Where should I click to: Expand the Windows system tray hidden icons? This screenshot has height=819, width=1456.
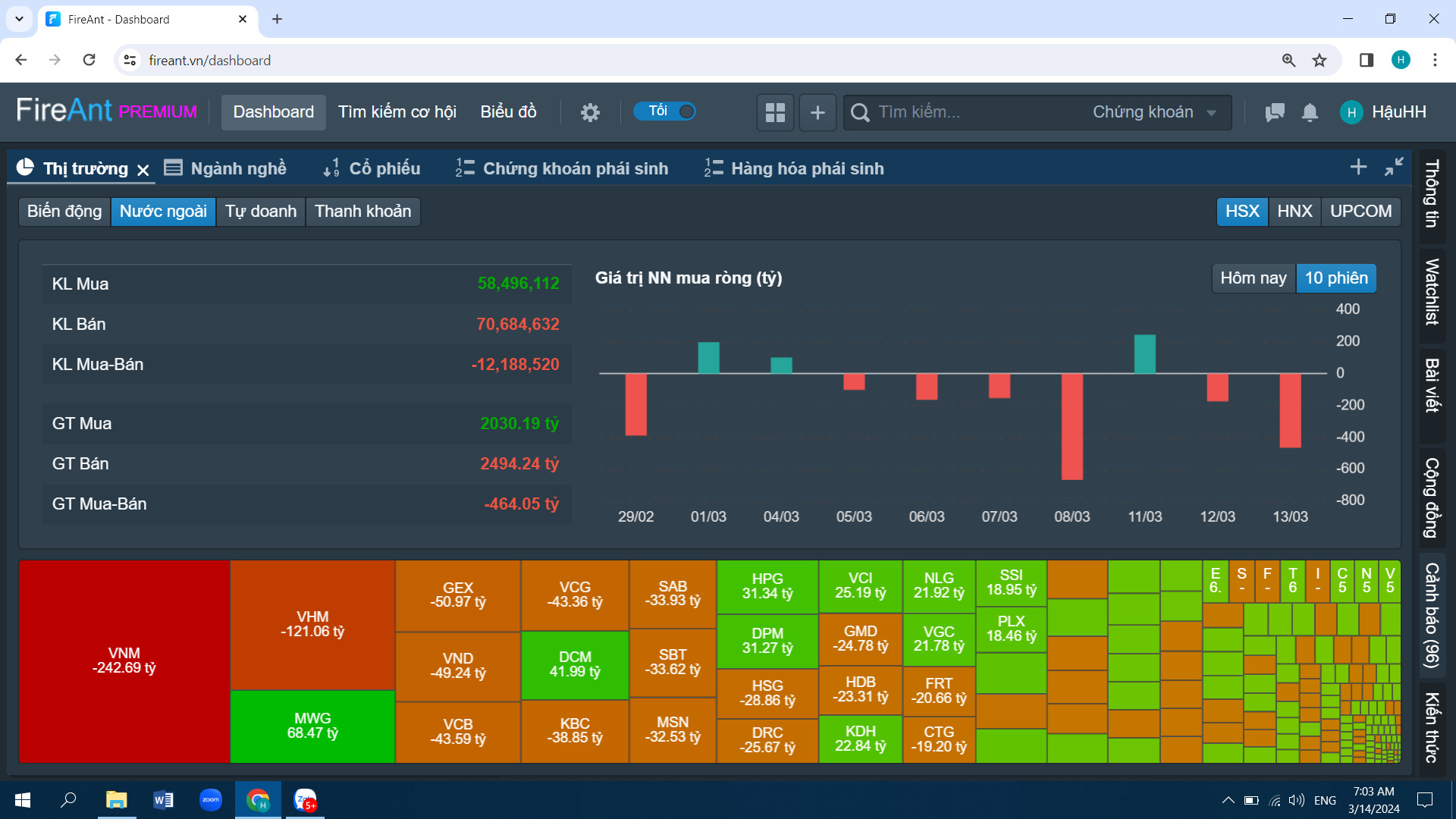coord(1228,800)
